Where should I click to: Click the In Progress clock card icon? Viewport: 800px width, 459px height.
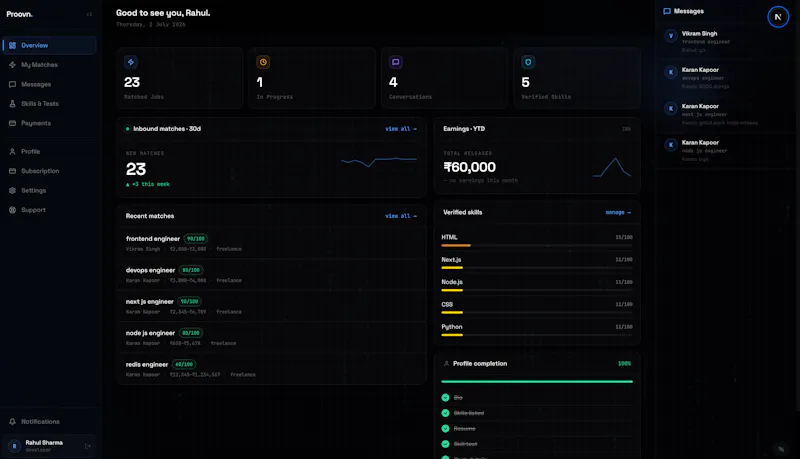tap(263, 62)
